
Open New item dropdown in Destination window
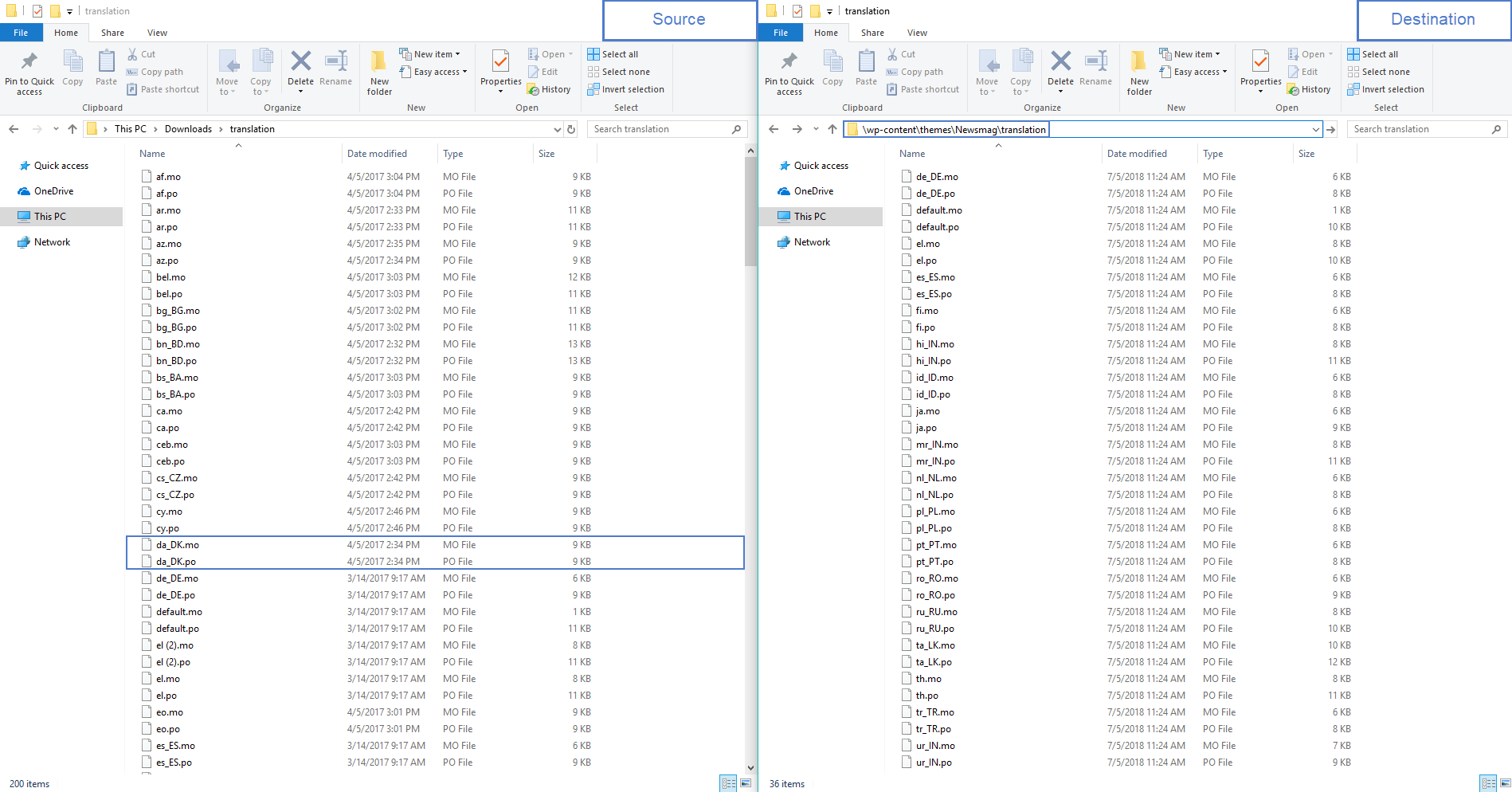point(1189,54)
